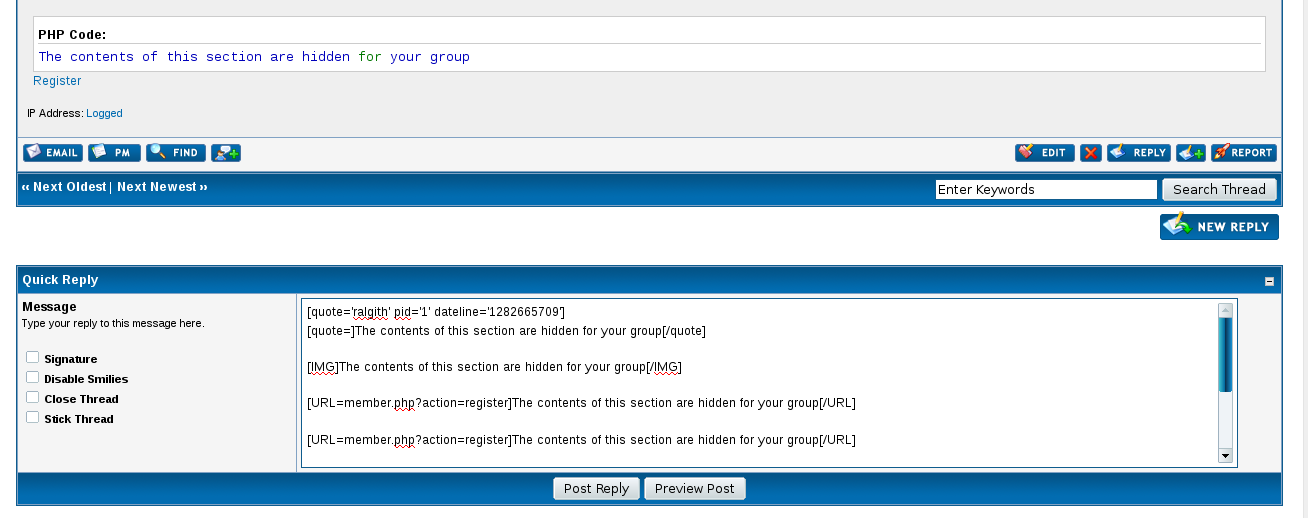1308x518 pixels.
Task: Click the message box scrollbar down arrow
Action: click(x=1225, y=456)
